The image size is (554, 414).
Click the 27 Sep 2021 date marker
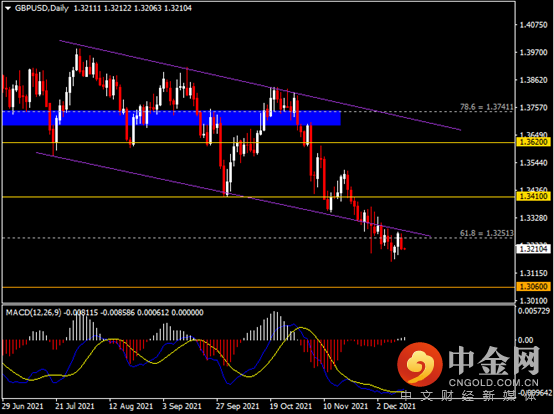[237, 406]
